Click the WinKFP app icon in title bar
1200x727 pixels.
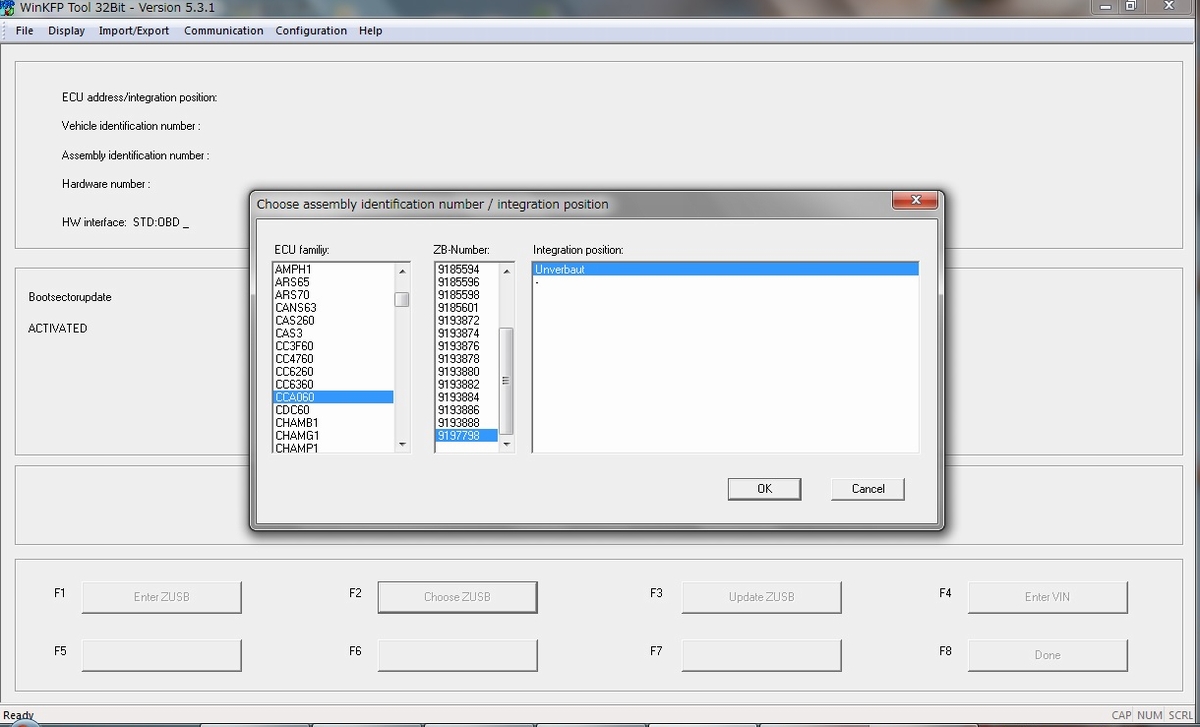(x=9, y=7)
